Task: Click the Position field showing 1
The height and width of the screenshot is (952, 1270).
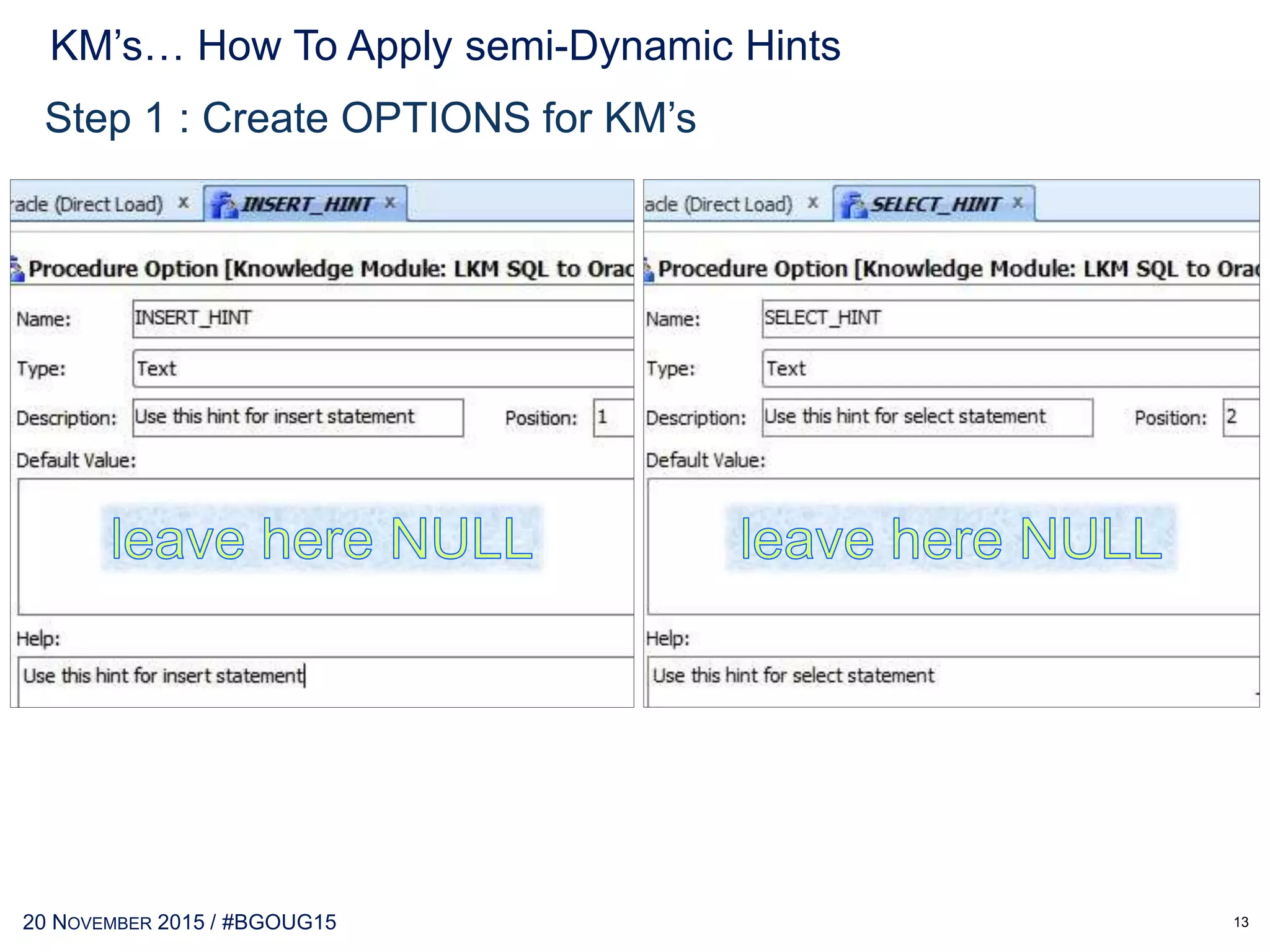Action: (x=613, y=418)
